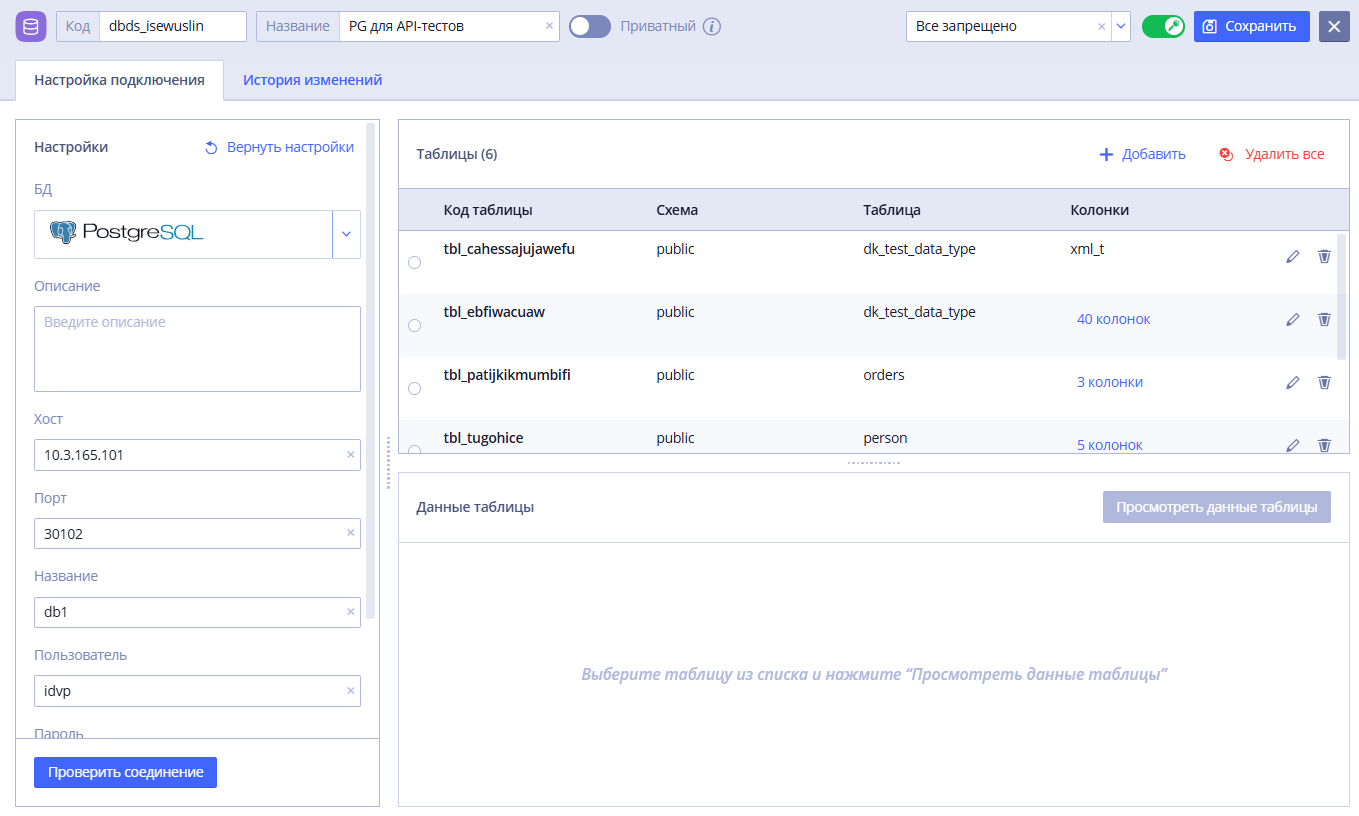Select the tbl_ebfiwacuaw radio button
Screen dimensions: 1359x816
coord(415,325)
